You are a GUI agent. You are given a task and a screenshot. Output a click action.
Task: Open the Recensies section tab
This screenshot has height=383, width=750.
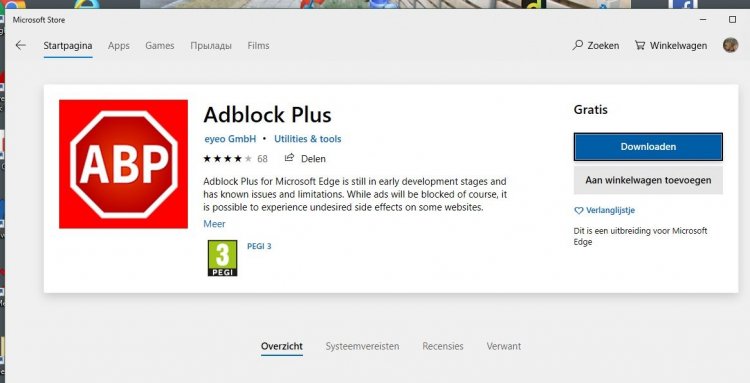coord(442,346)
